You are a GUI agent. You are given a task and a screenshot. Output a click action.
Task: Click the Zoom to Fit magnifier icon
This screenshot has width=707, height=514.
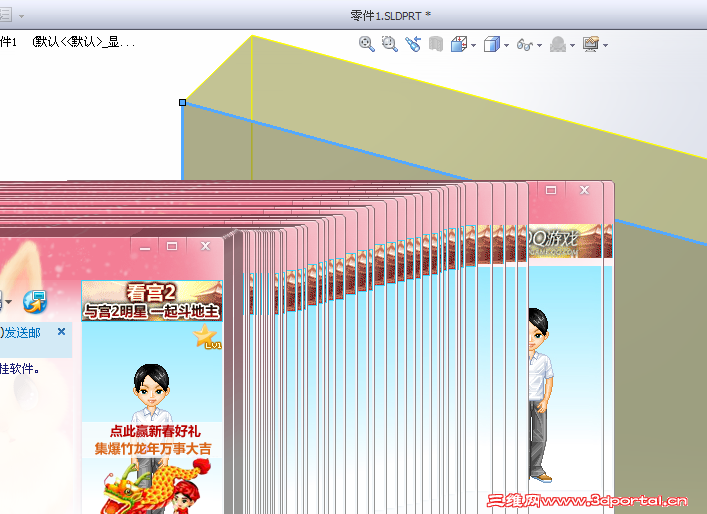pos(367,44)
